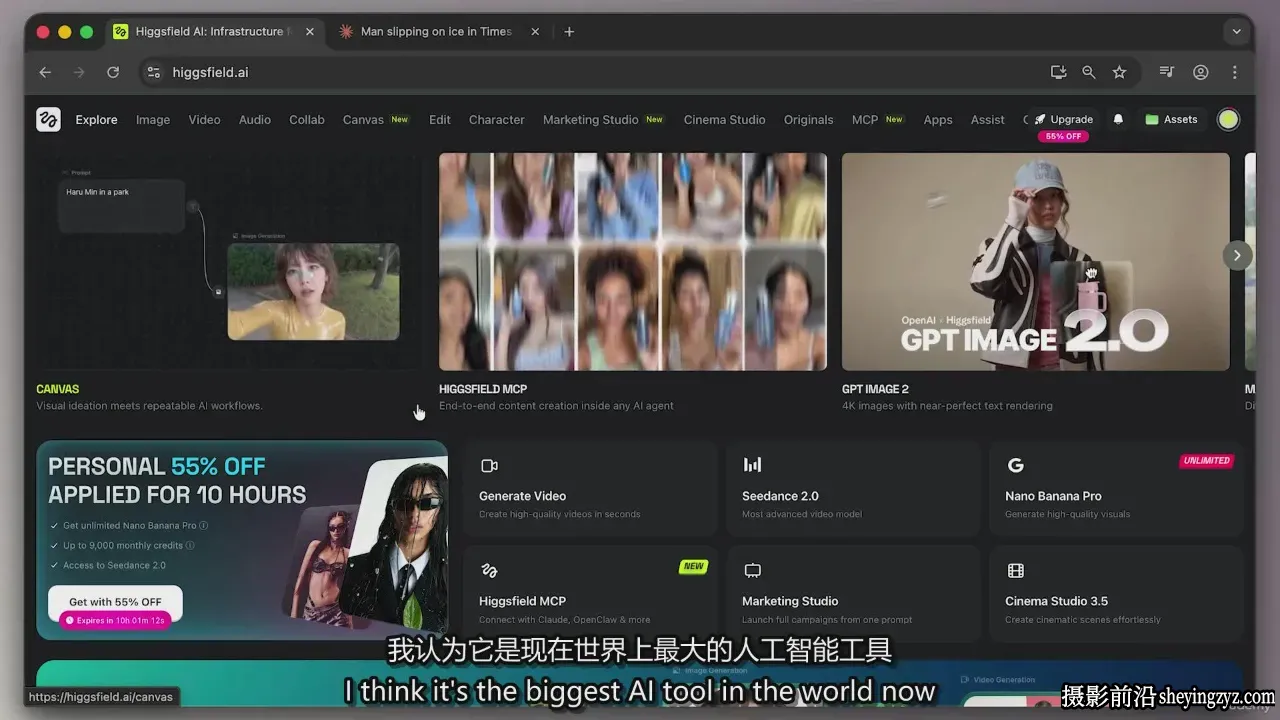Open Cinema Studio in the nav bar
The width and height of the screenshot is (1280, 720).
pos(724,120)
